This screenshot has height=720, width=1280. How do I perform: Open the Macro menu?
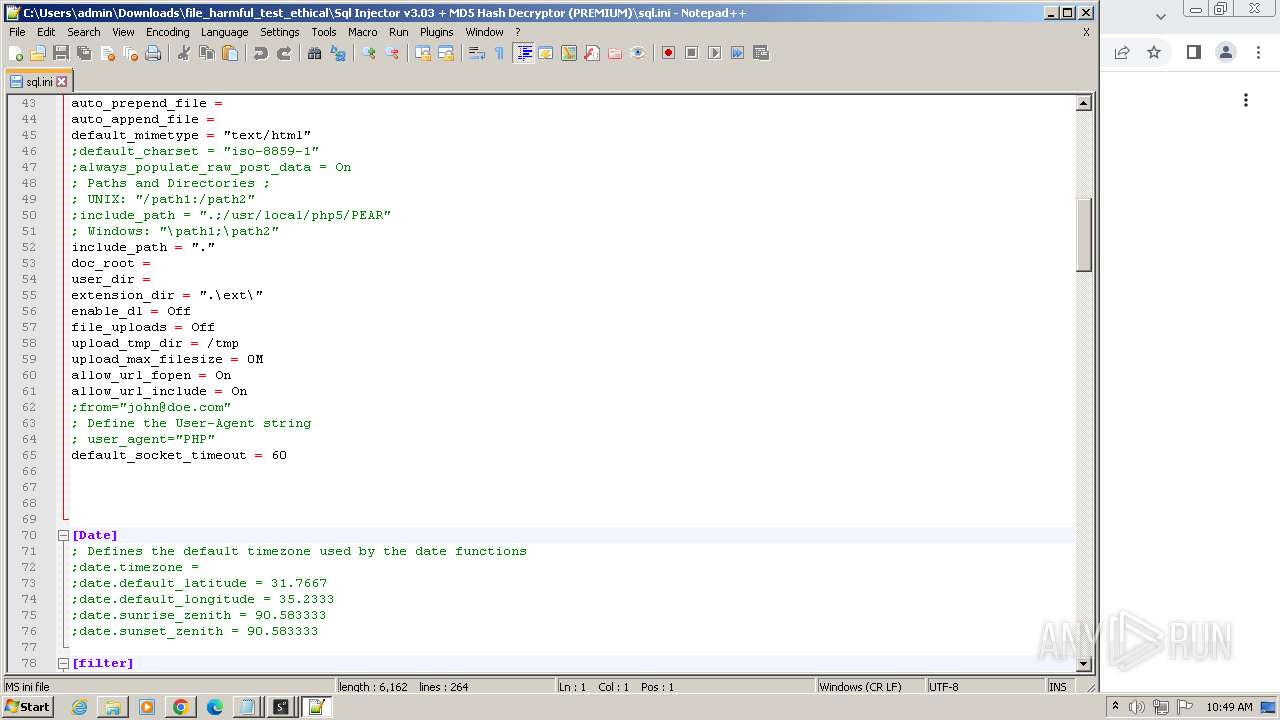[x=362, y=32]
